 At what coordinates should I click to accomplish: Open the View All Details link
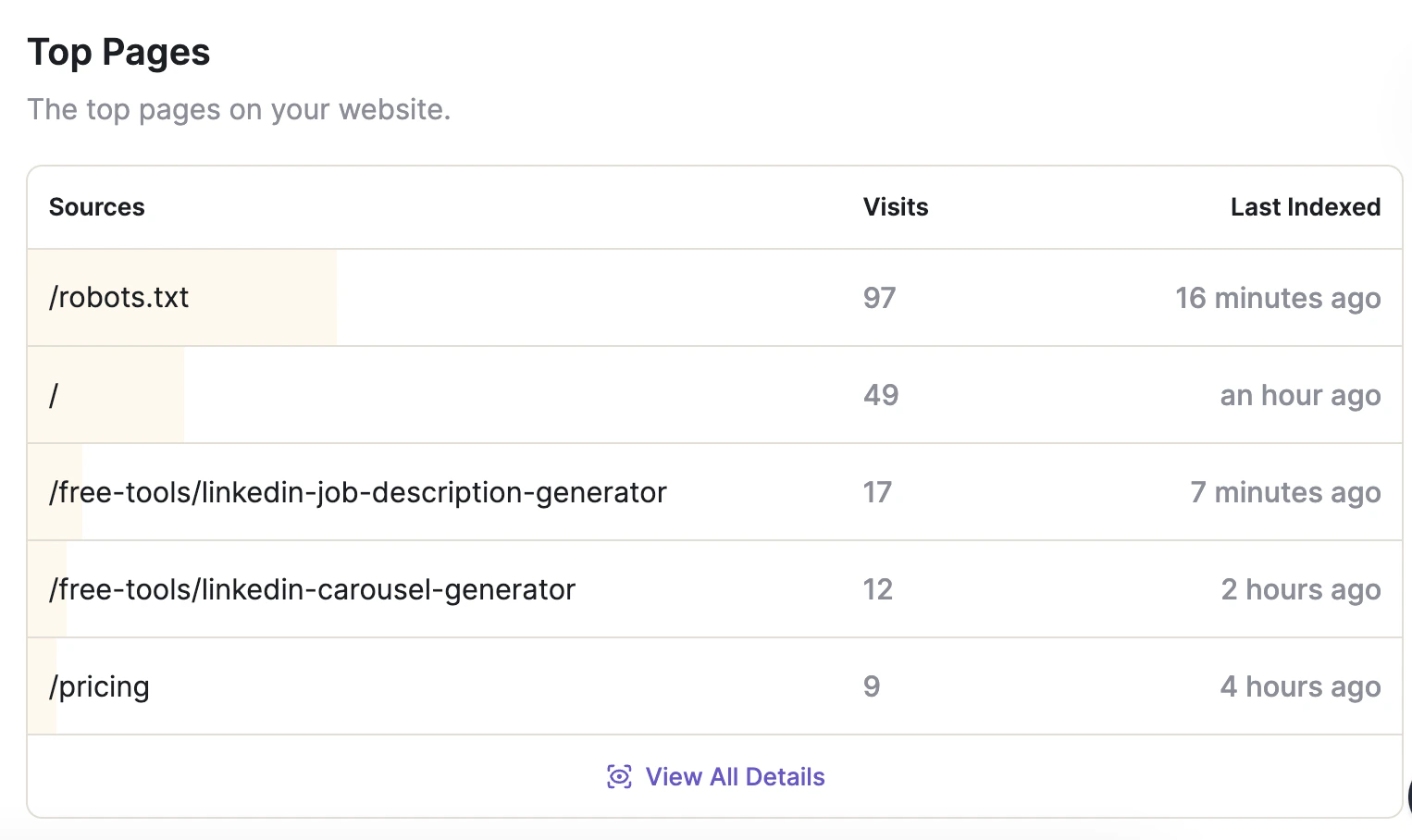click(x=735, y=776)
